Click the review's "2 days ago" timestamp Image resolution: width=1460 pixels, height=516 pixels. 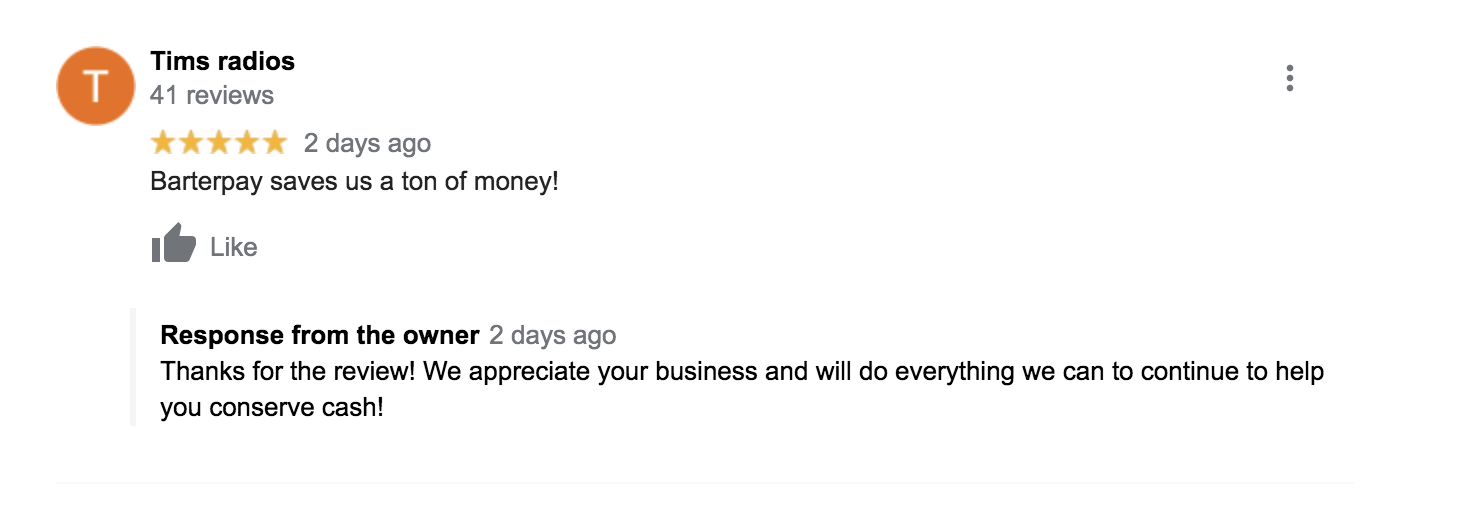click(x=367, y=144)
